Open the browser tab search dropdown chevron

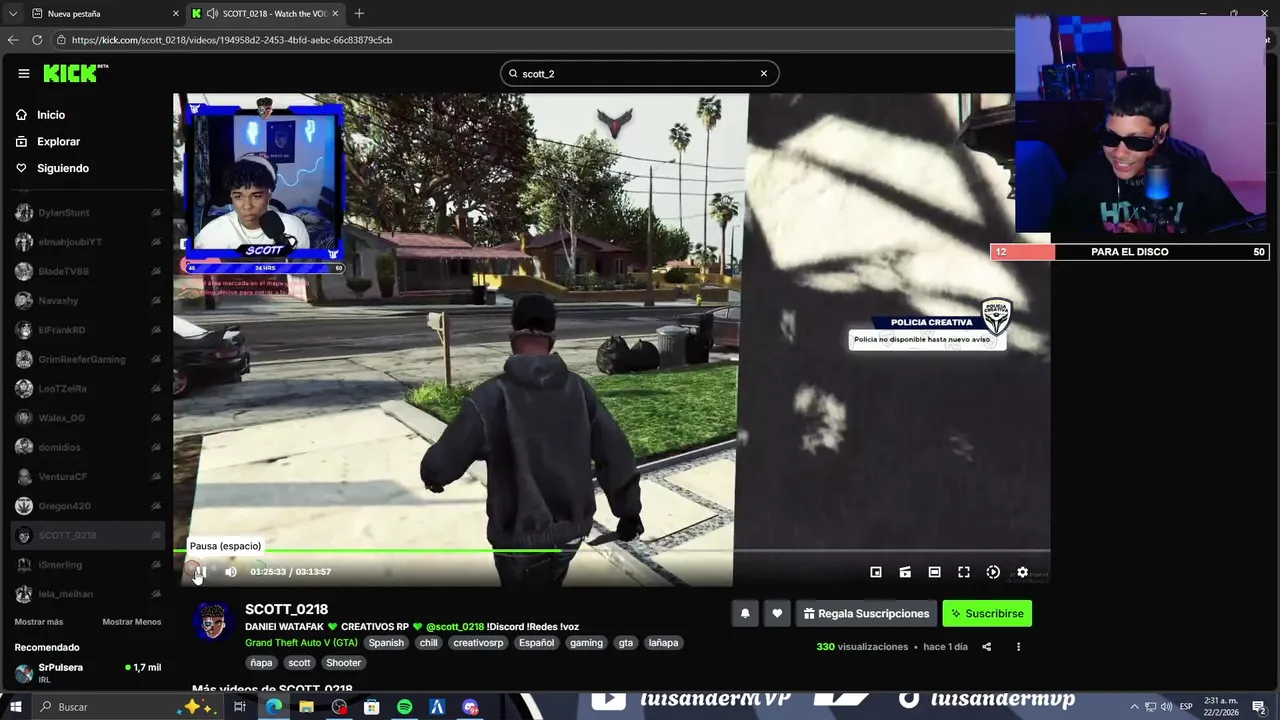click(12, 14)
